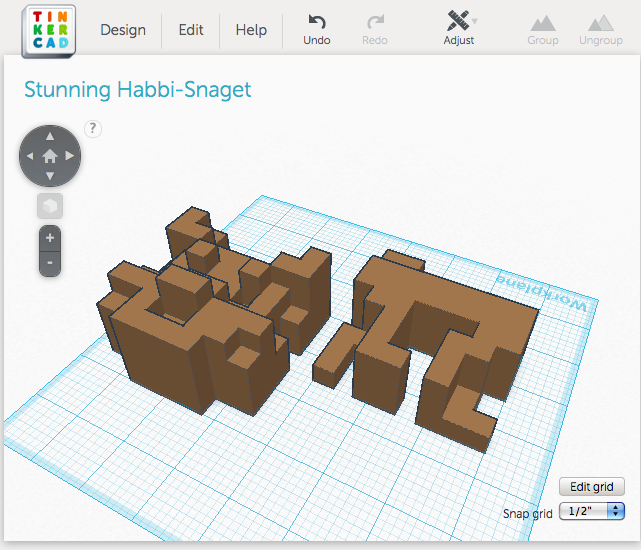Screen dimensions: 641x550
Task: Zoom in with the plus button
Action: 50,238
